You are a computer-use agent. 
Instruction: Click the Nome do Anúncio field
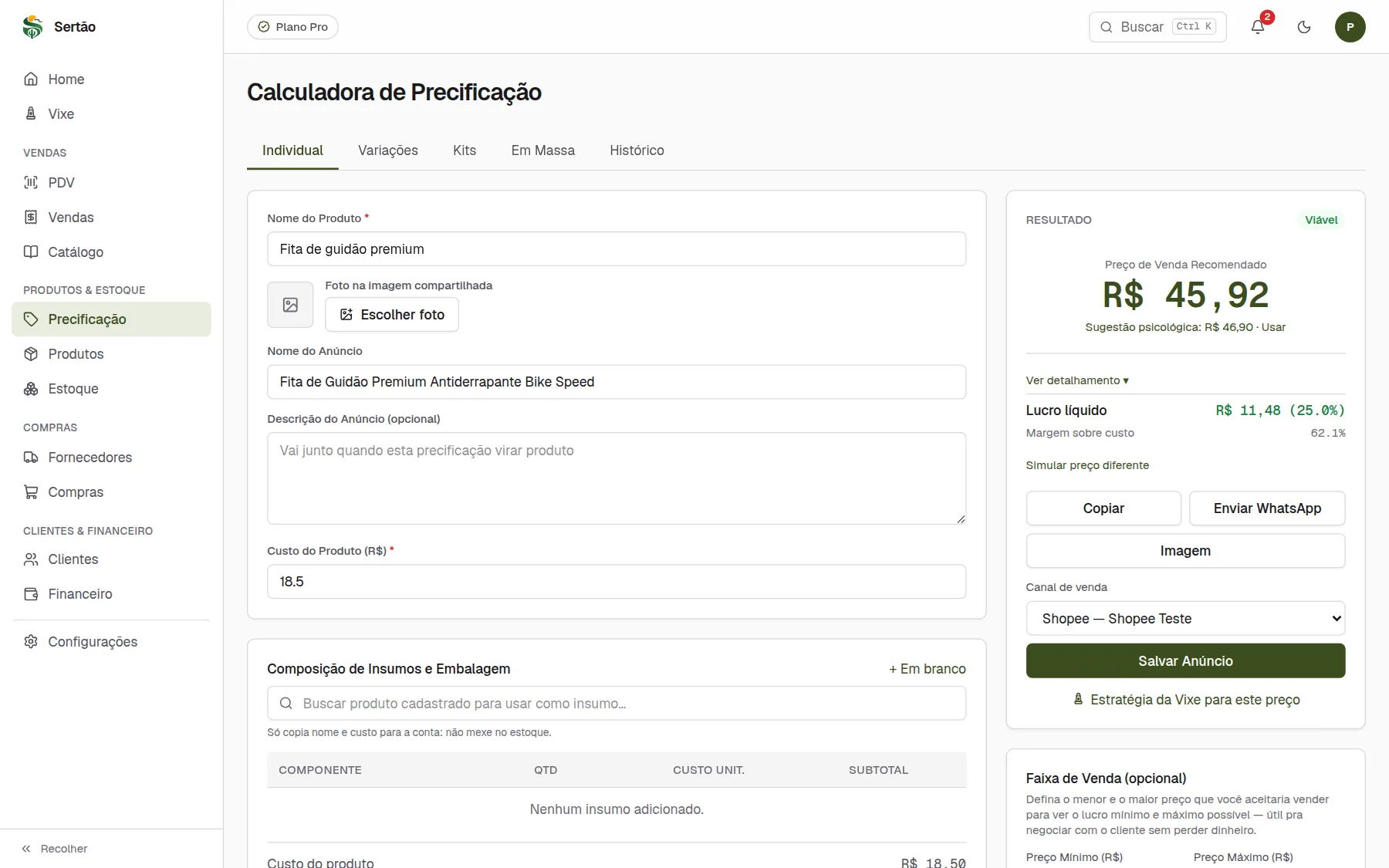(x=617, y=382)
